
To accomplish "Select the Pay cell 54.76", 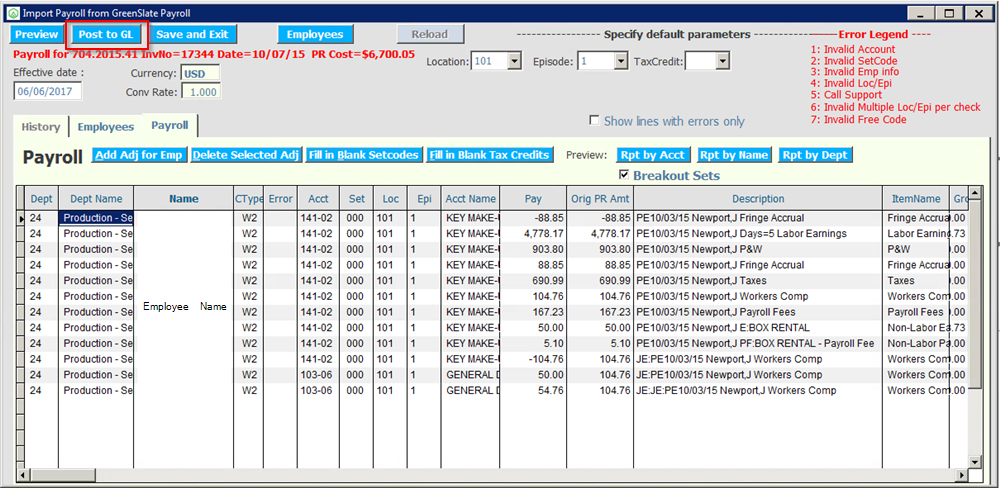I will pos(533,390).
